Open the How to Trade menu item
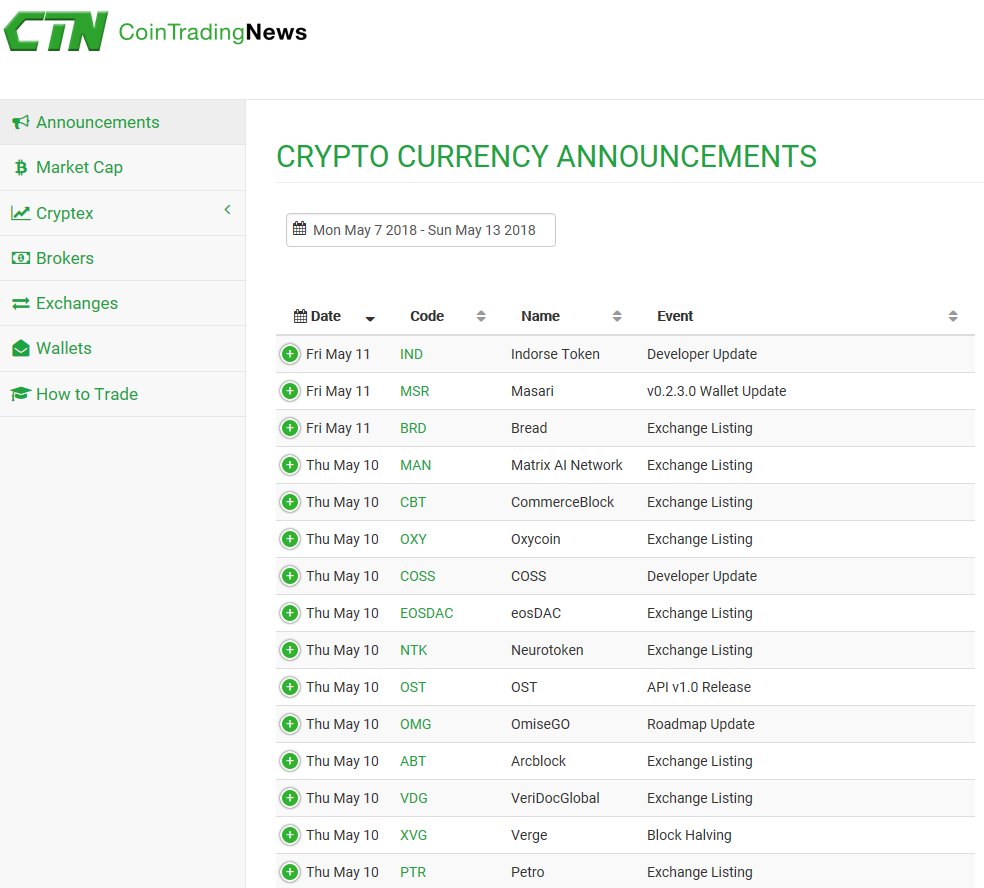 point(122,393)
